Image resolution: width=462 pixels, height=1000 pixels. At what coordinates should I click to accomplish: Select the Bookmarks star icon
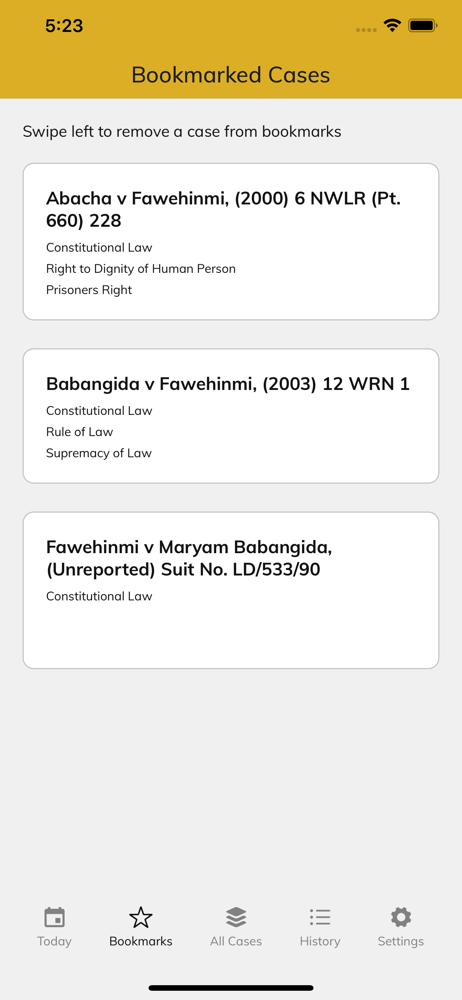coord(140,918)
